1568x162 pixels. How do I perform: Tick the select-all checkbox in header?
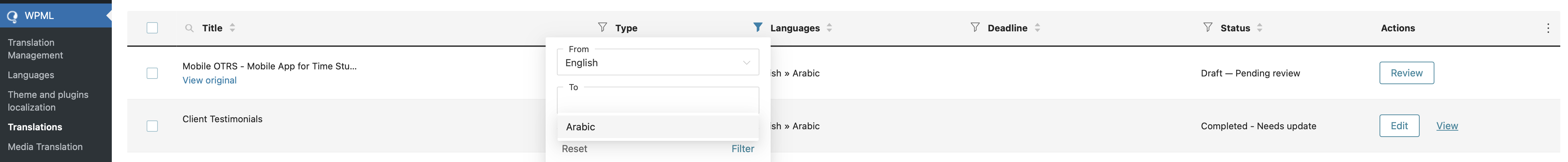[152, 28]
